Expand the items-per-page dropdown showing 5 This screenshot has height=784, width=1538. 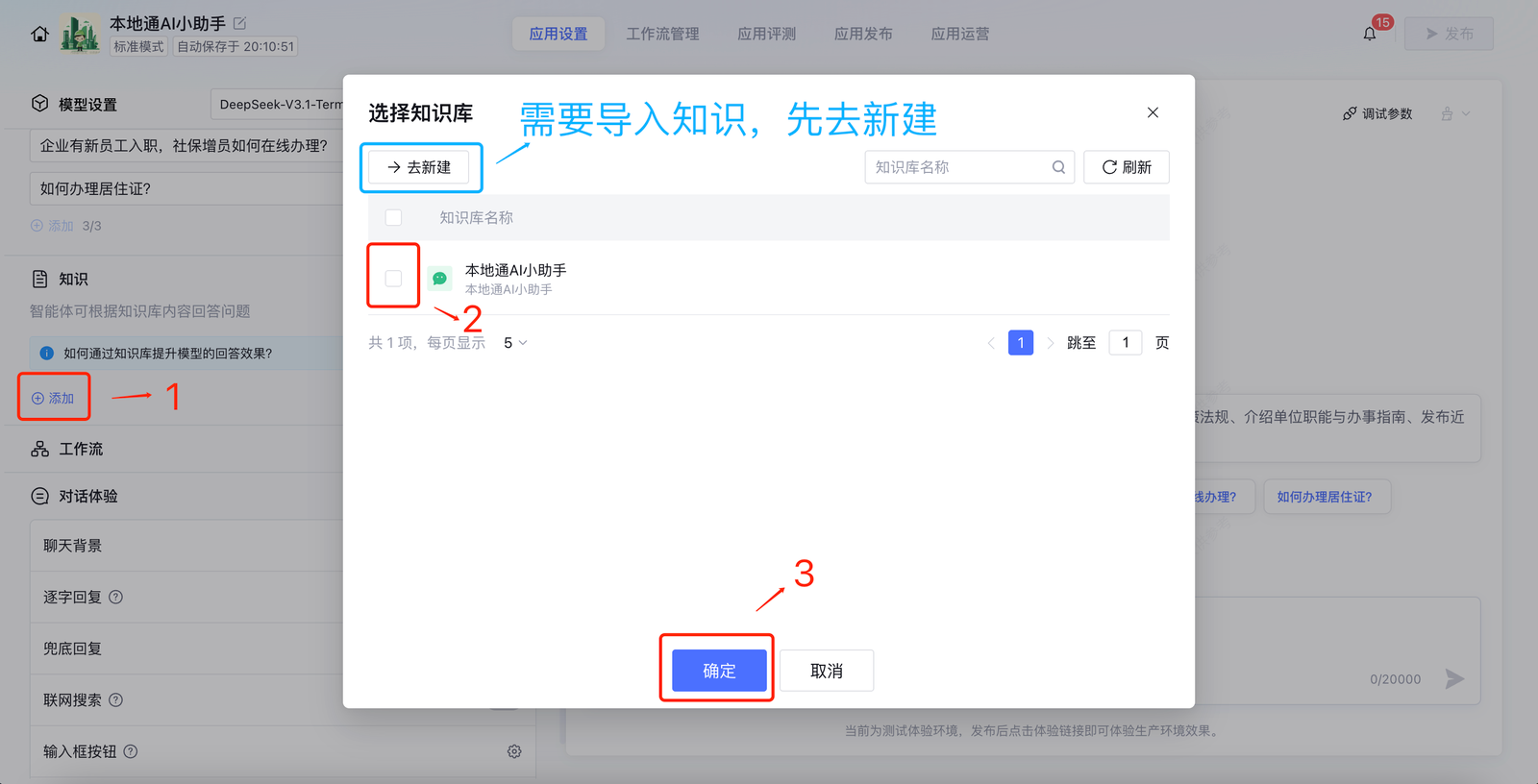[515, 343]
